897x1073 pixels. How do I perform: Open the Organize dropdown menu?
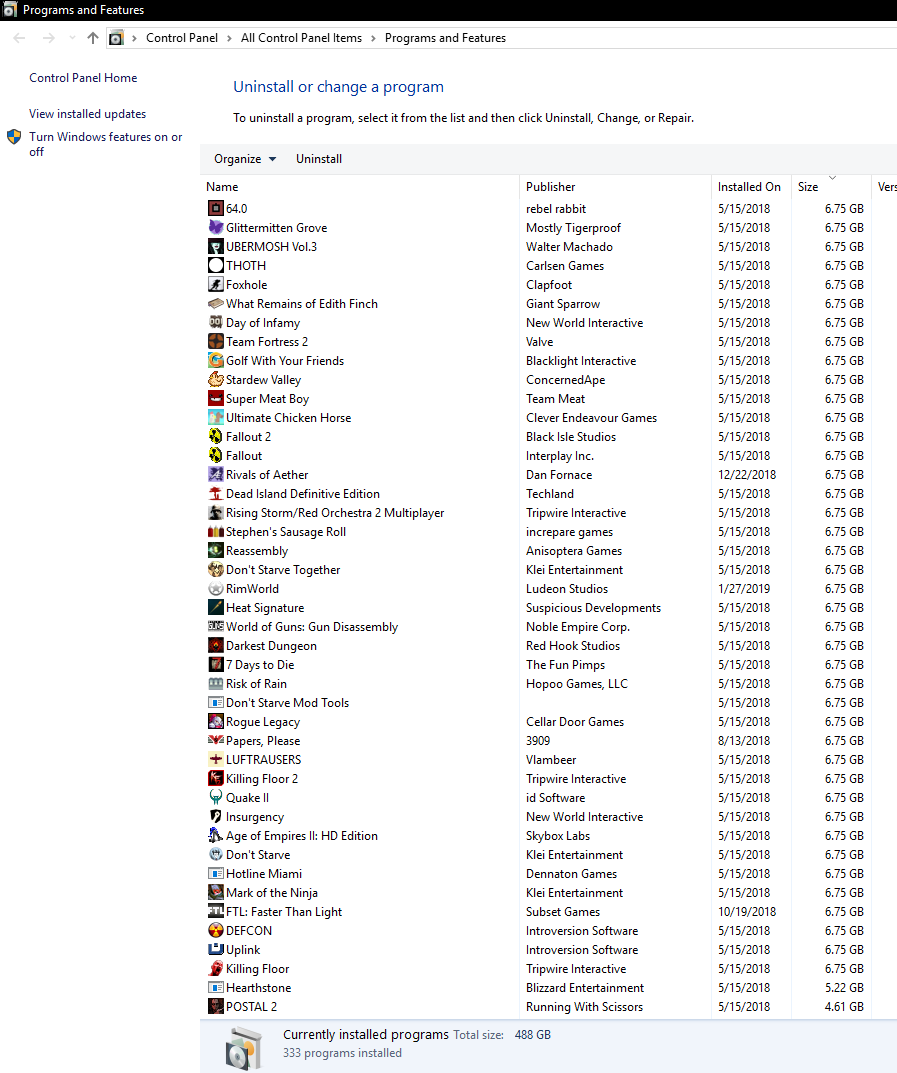click(x=245, y=159)
